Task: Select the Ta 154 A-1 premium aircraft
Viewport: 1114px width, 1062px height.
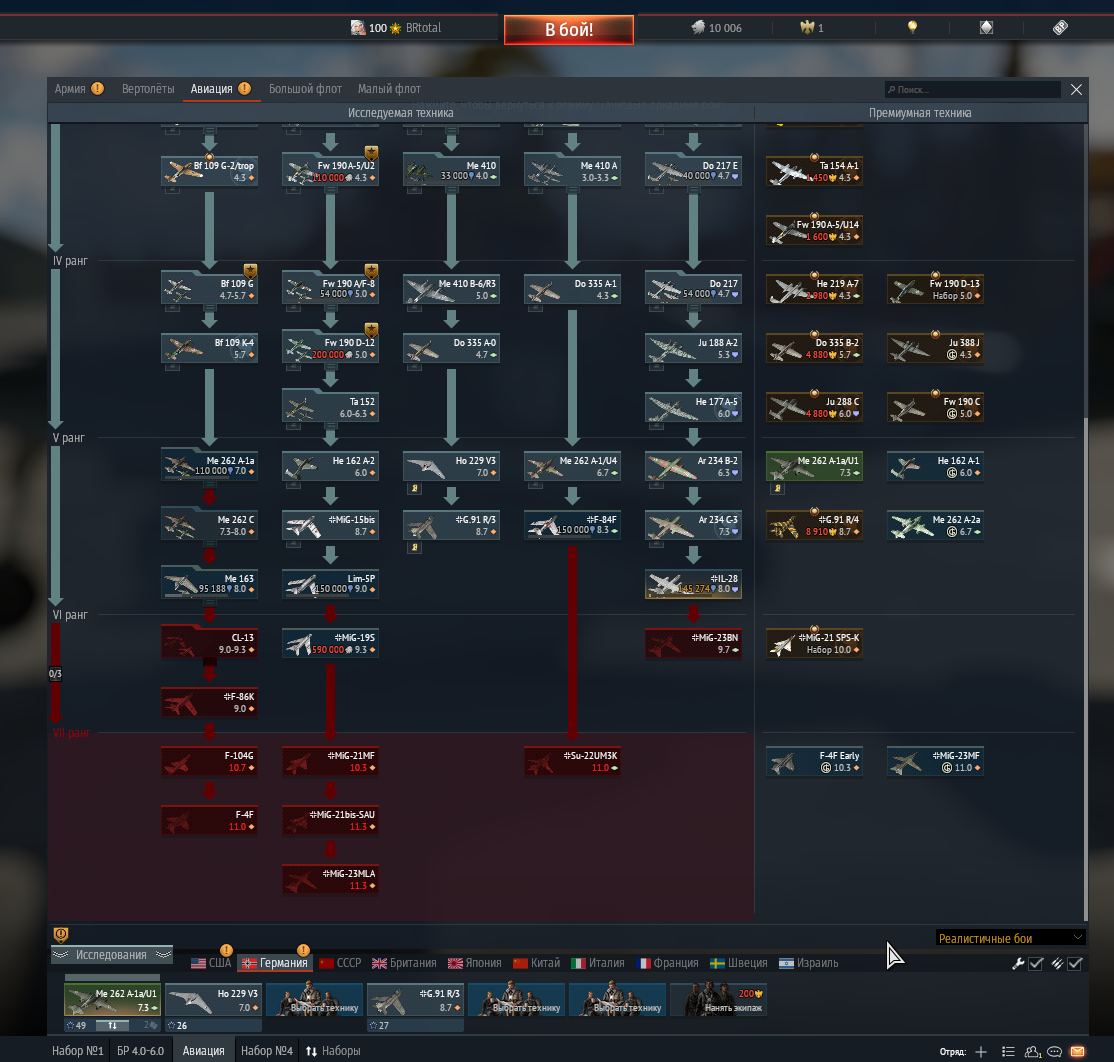Action: coord(814,170)
